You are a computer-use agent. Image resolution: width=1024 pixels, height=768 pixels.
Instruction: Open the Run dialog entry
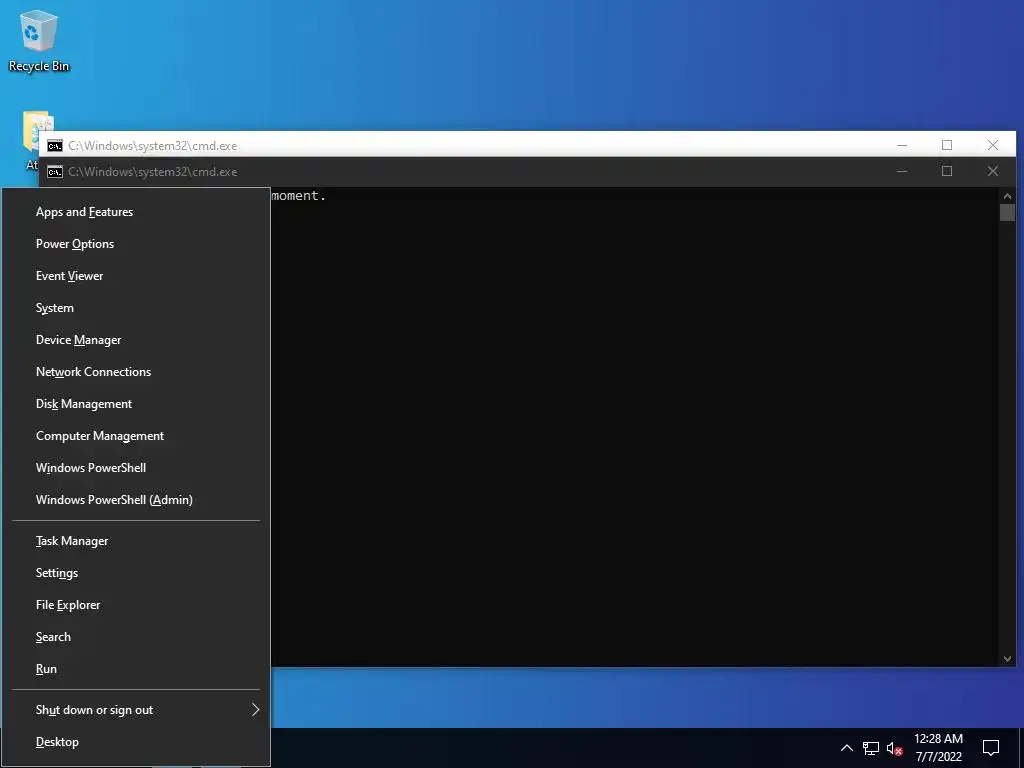click(x=136, y=669)
